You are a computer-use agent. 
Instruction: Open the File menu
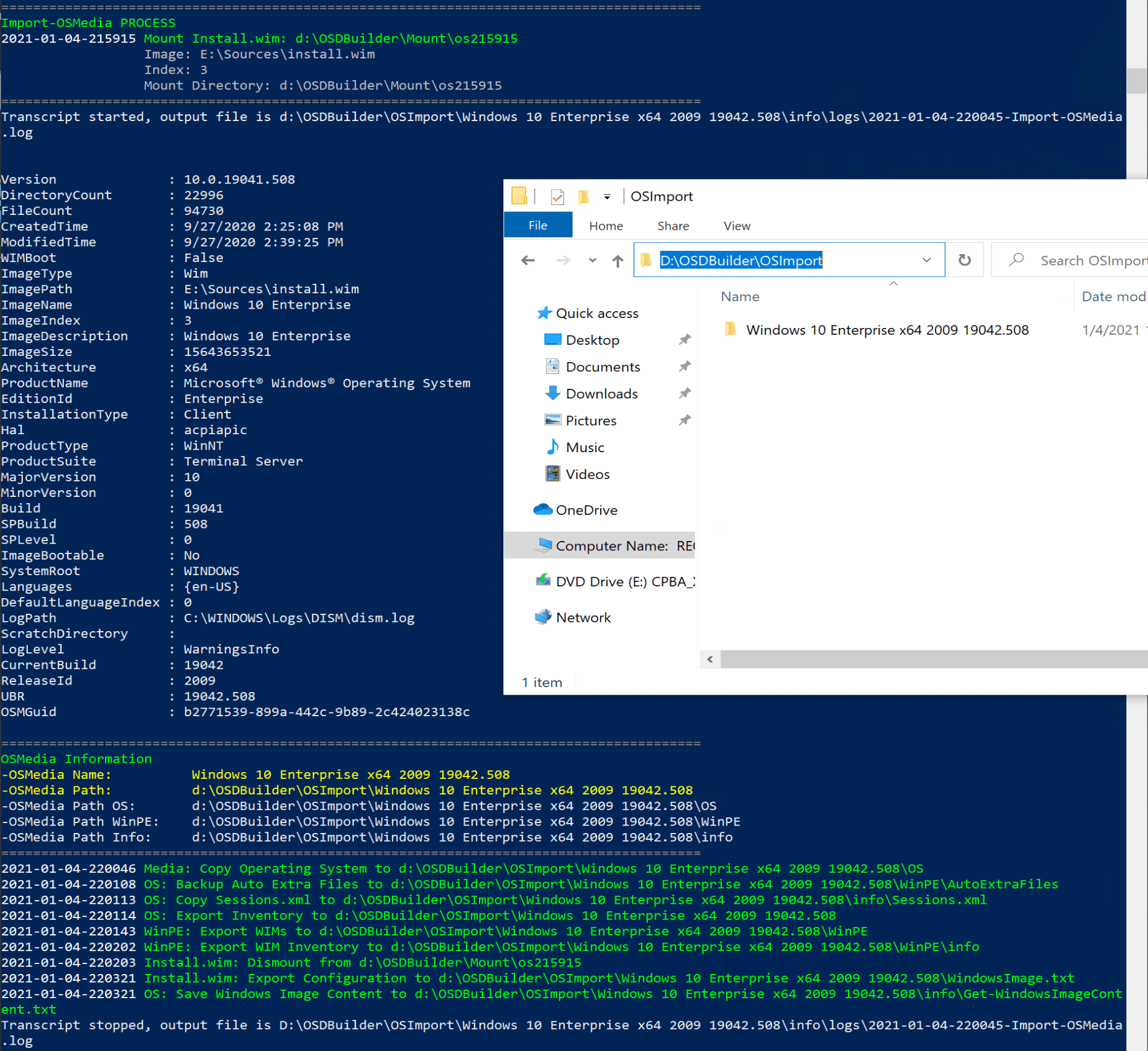(537, 225)
